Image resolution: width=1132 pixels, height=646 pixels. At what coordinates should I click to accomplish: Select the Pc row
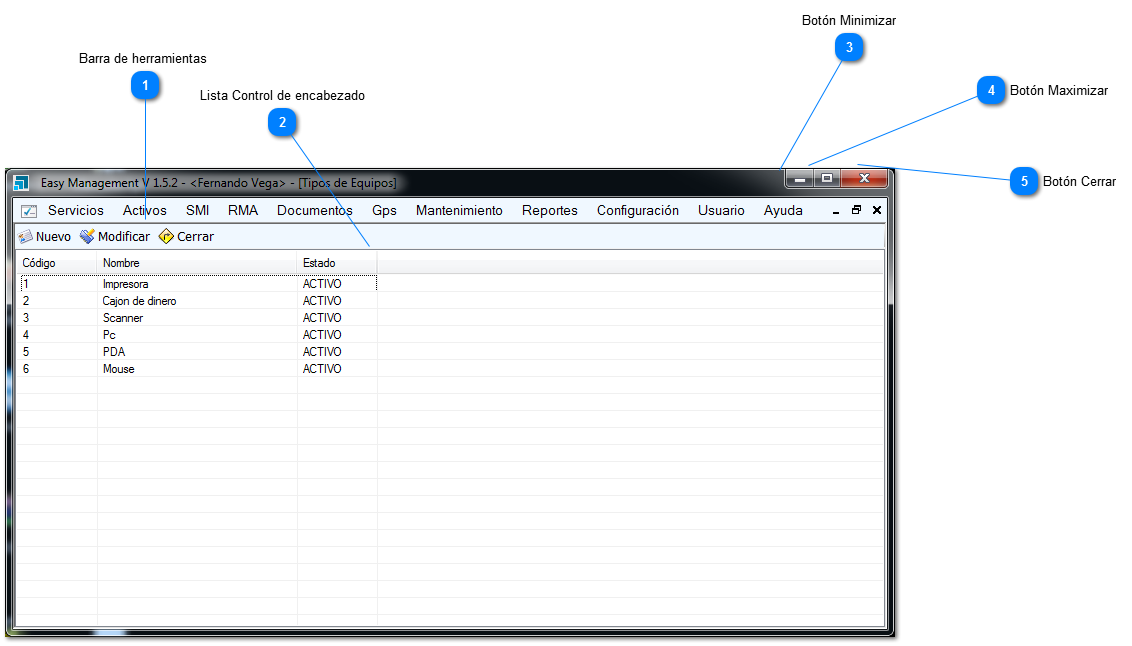pyautogui.click(x=199, y=335)
